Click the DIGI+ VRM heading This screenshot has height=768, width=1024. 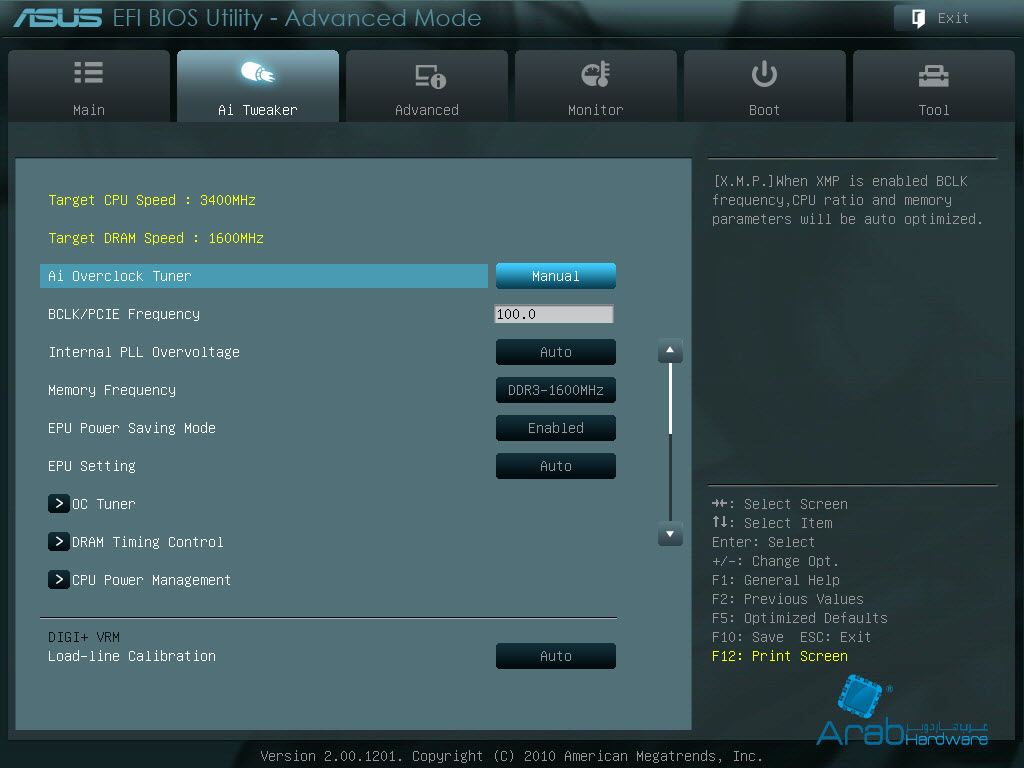[84, 637]
